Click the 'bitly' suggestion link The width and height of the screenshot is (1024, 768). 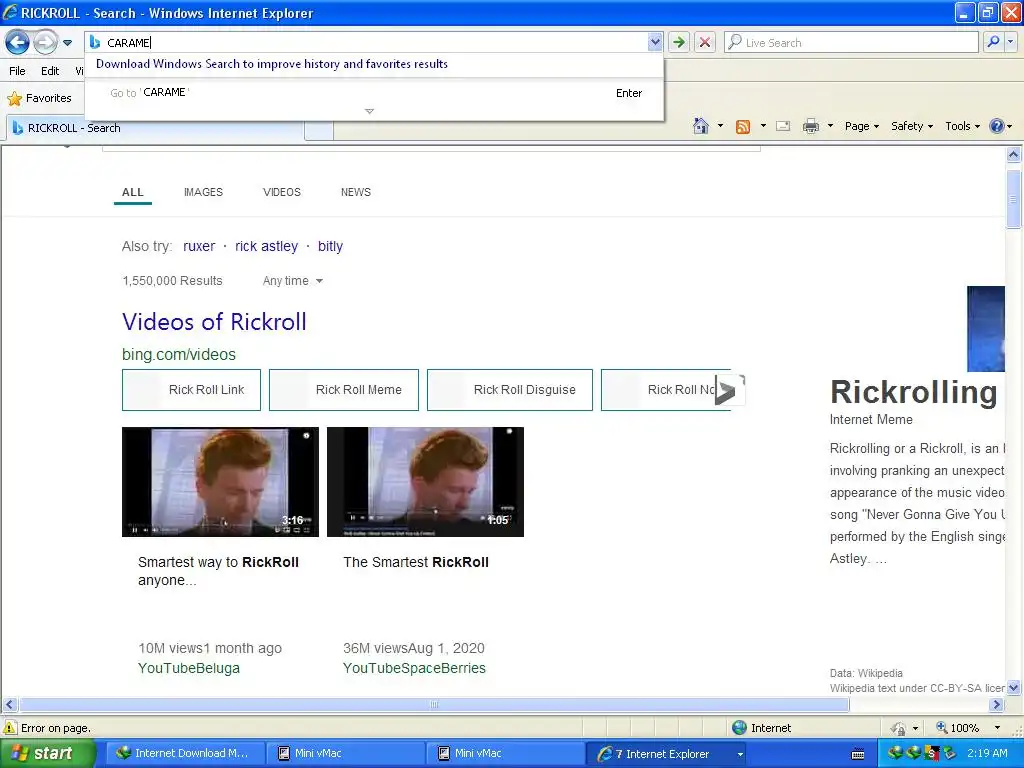(x=330, y=246)
